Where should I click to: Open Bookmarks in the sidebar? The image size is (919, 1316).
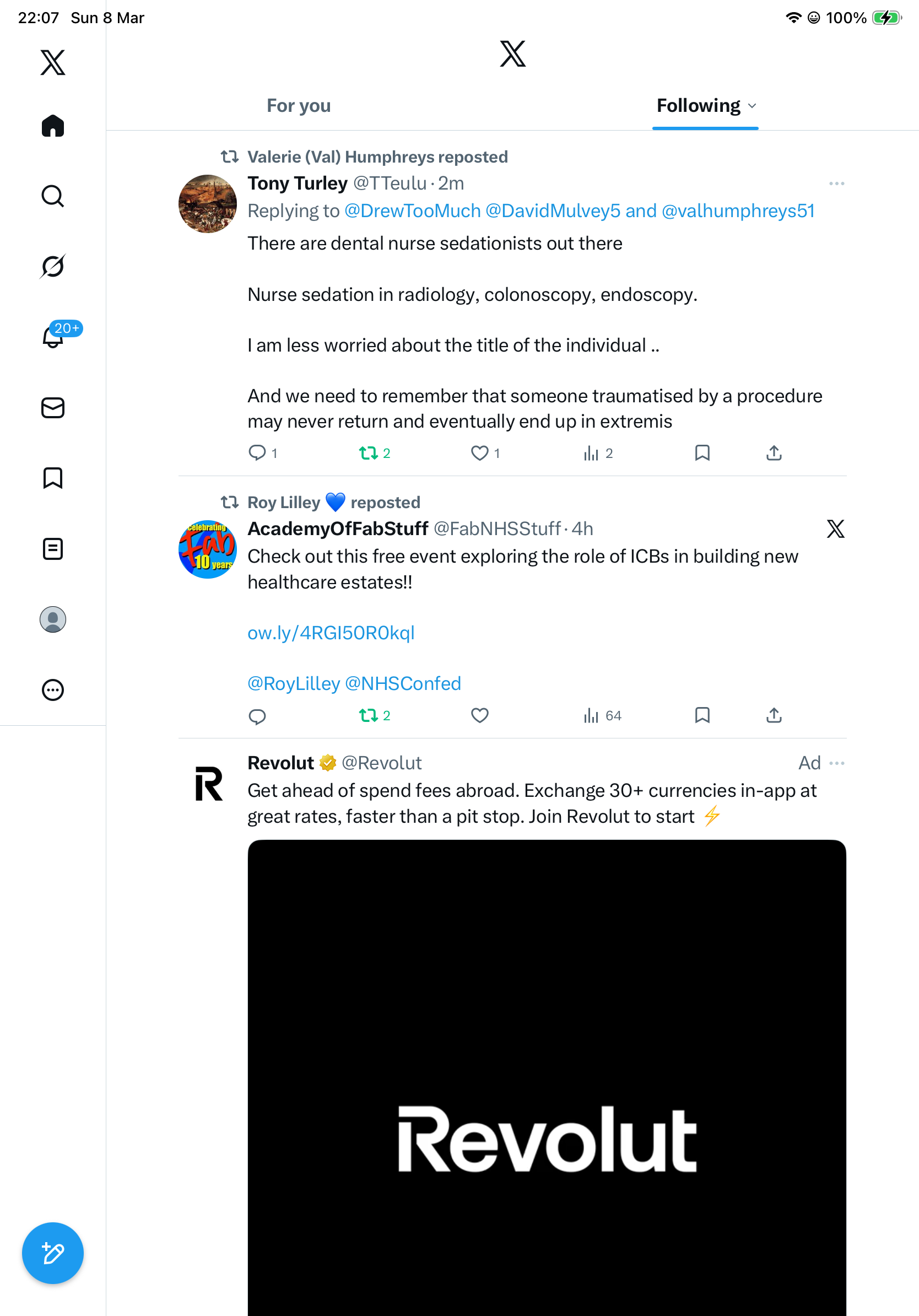pos(53,478)
